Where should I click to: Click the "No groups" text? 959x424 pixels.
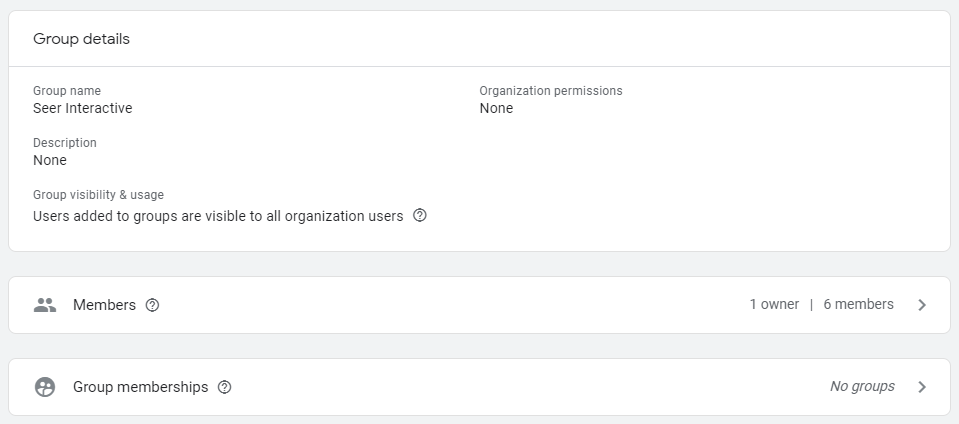click(862, 386)
